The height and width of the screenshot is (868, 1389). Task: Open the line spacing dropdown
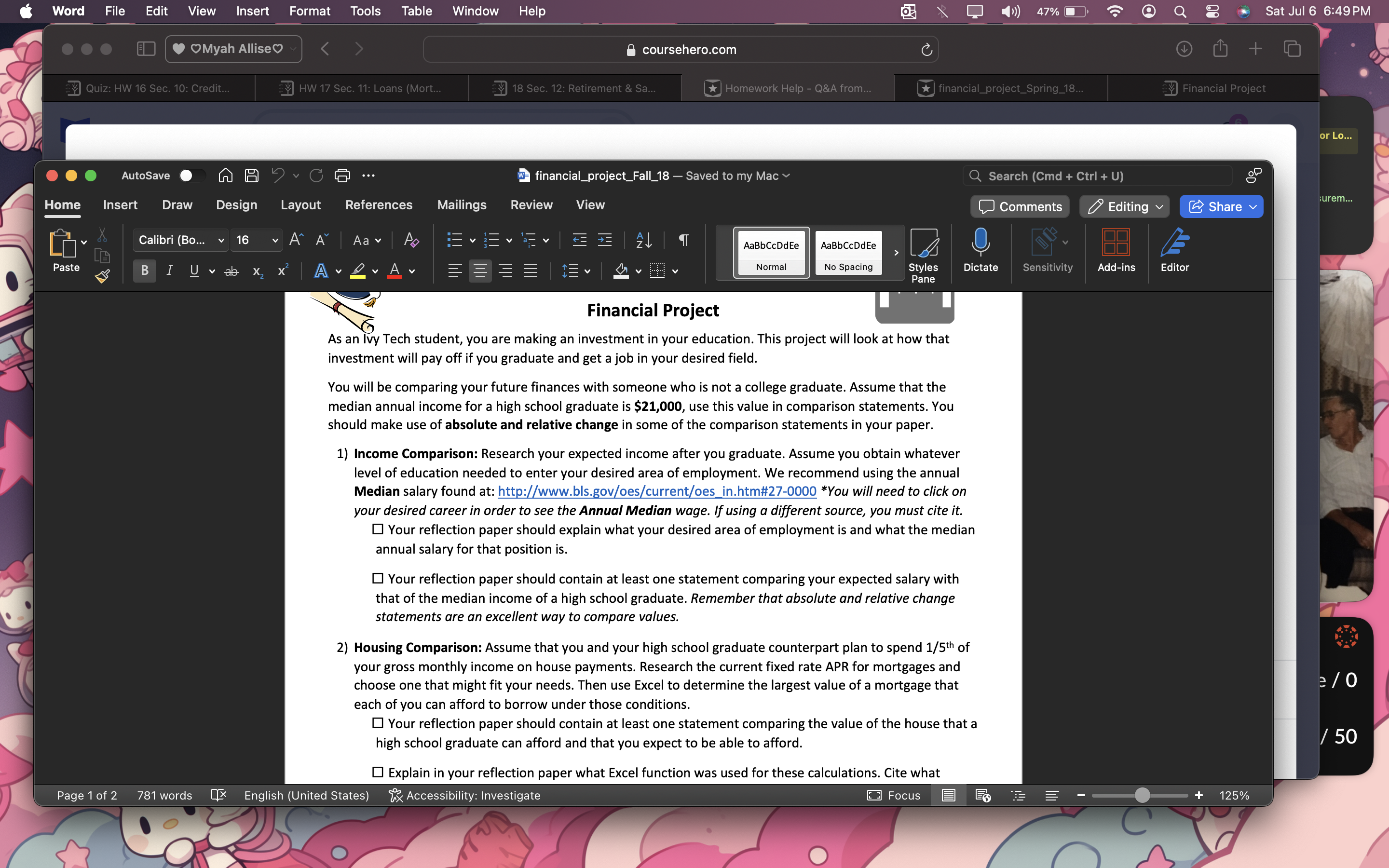click(576, 271)
